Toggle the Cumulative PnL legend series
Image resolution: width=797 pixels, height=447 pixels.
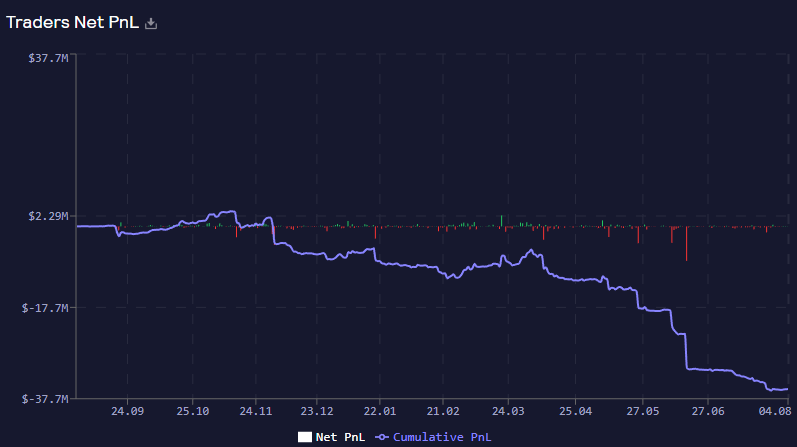[433, 437]
